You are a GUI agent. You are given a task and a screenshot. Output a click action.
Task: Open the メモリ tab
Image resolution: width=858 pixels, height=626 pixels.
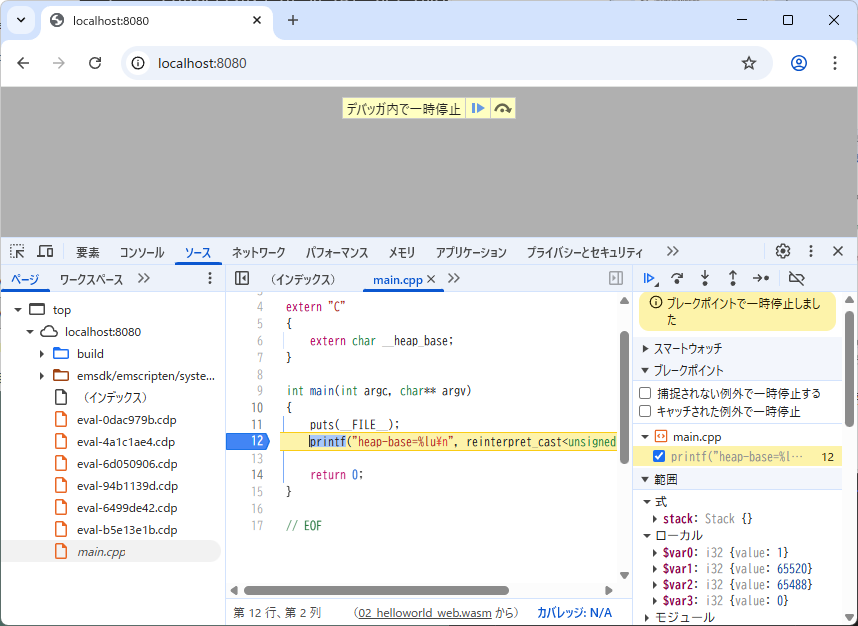402,252
